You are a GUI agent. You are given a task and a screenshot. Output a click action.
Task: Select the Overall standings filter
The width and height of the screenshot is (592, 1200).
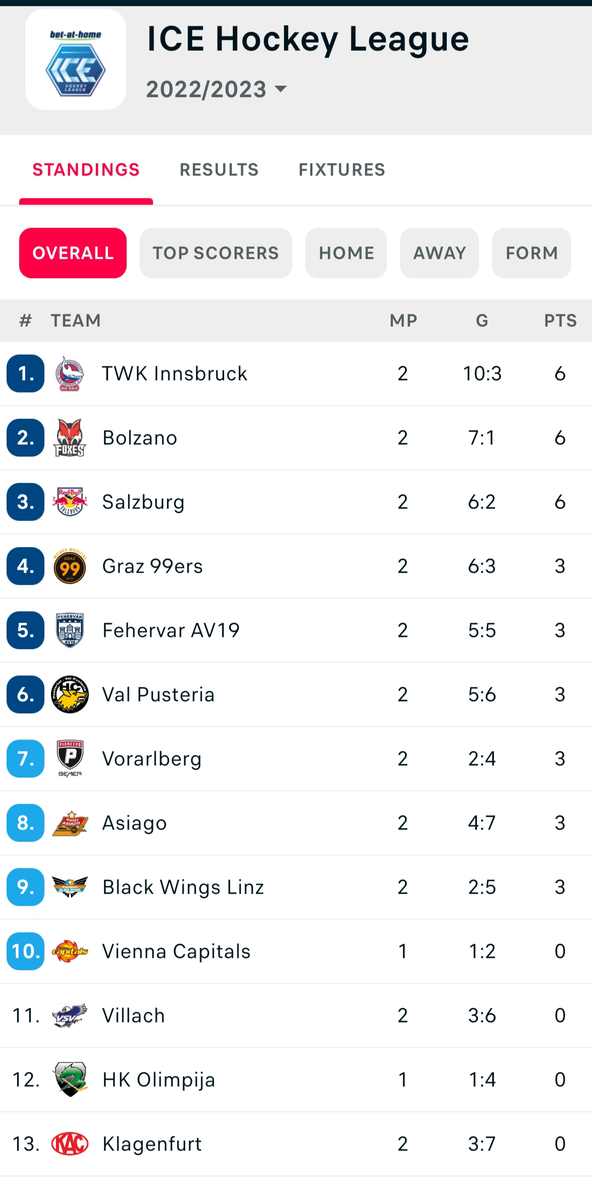[x=73, y=253]
